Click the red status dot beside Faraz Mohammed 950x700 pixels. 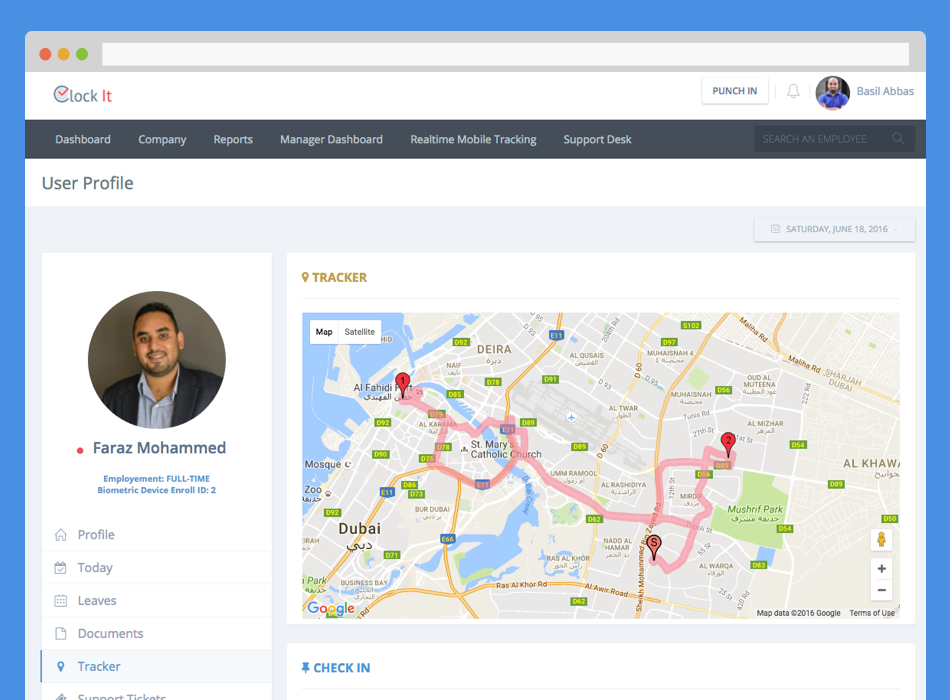80,450
